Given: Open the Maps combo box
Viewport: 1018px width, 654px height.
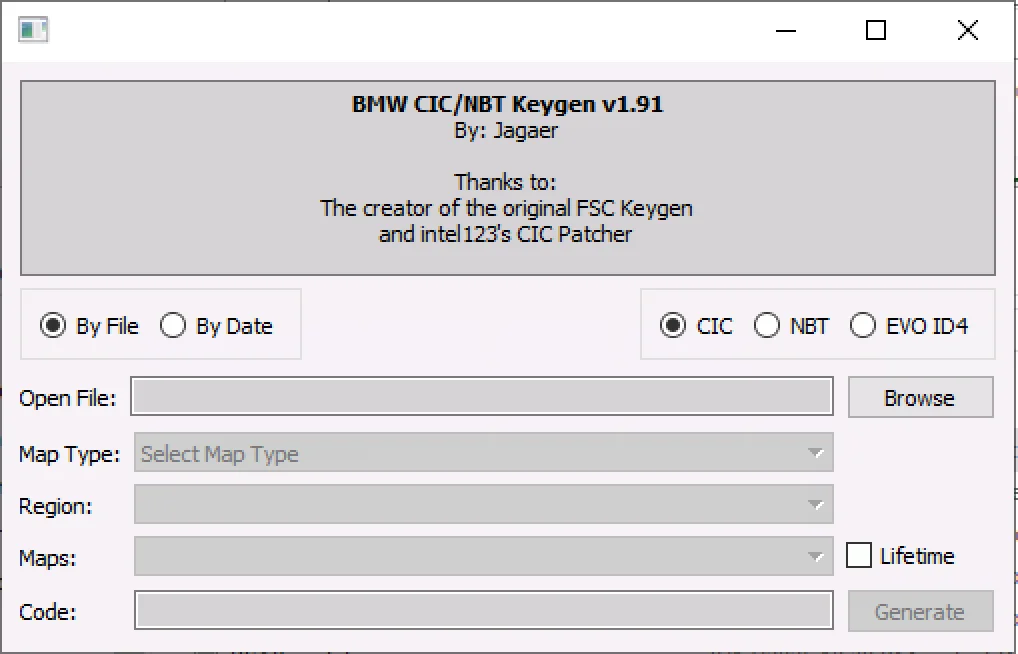Looking at the screenshot, I should pos(483,557).
